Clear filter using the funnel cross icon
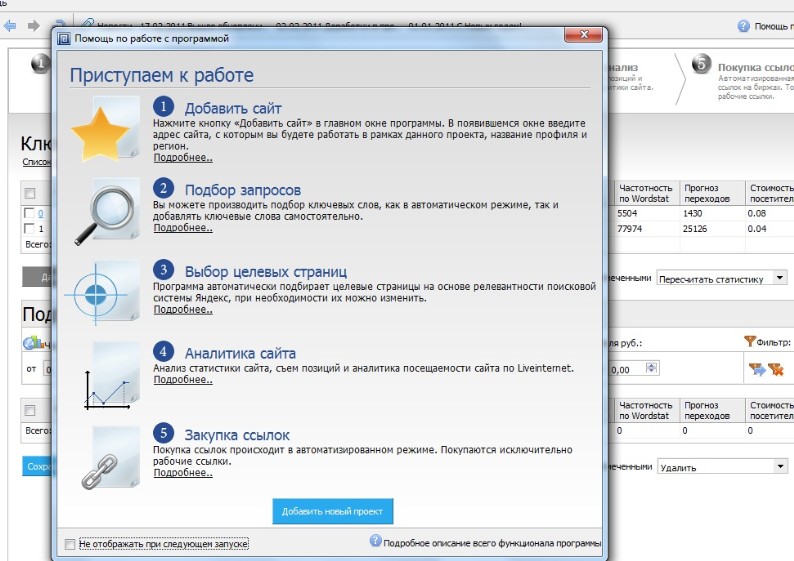794x561 pixels. point(776,369)
